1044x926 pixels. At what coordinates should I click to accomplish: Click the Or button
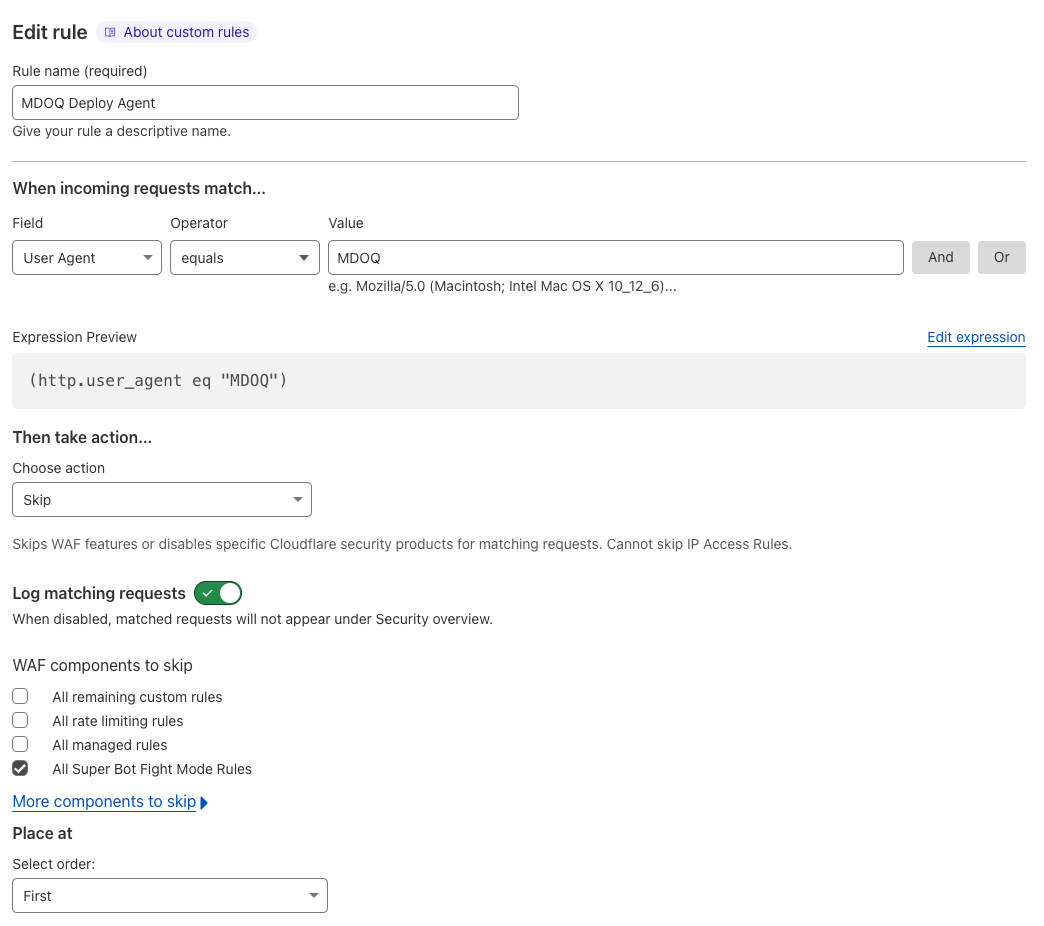[x=1001, y=258]
